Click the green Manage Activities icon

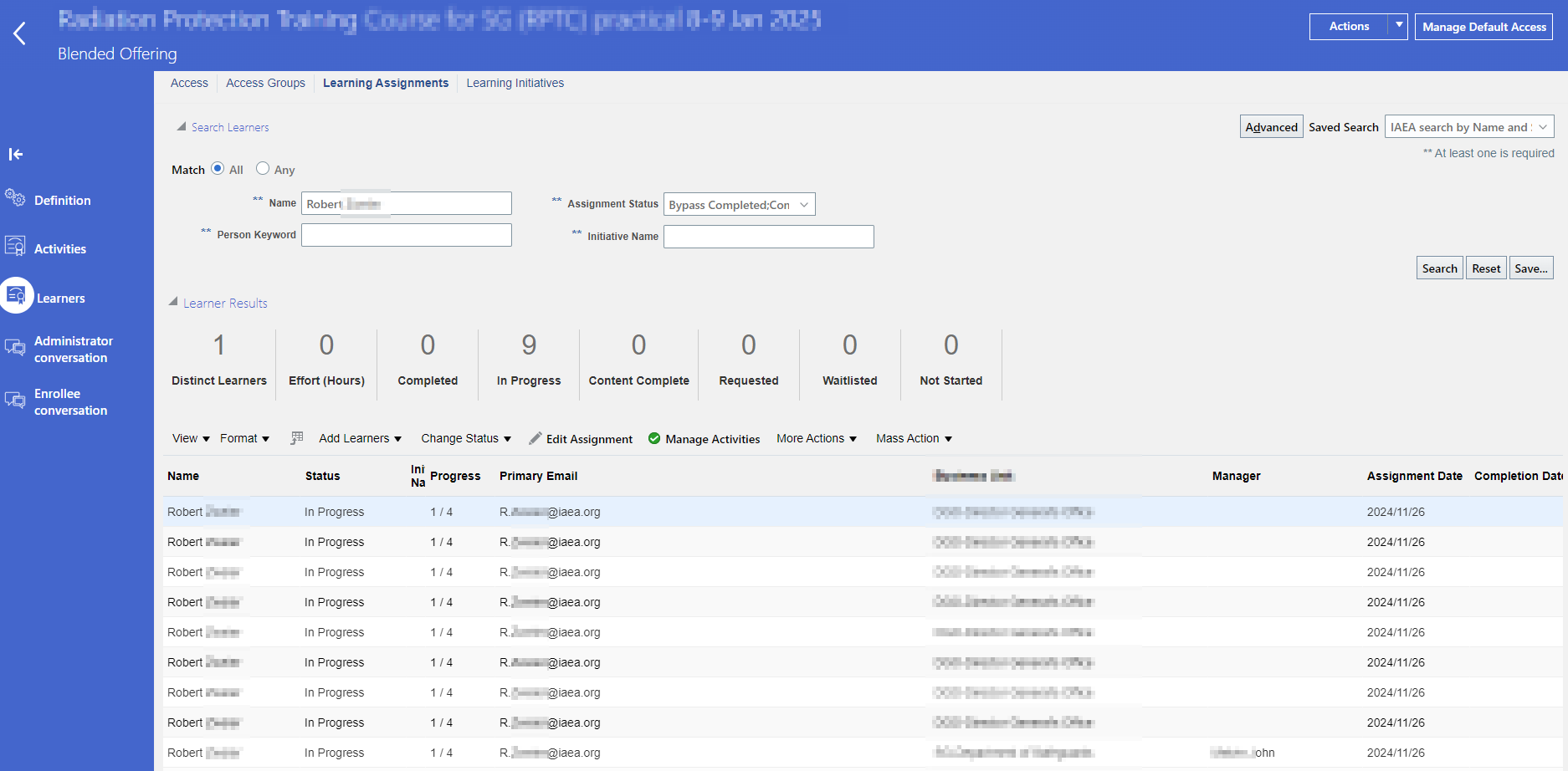pos(654,438)
